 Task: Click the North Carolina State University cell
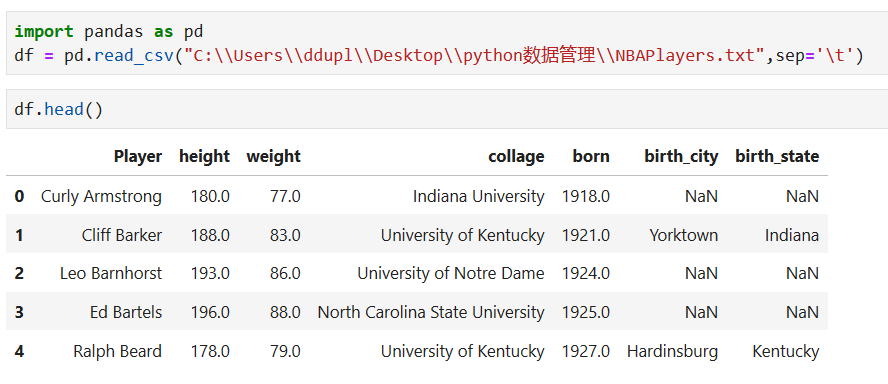point(431,312)
